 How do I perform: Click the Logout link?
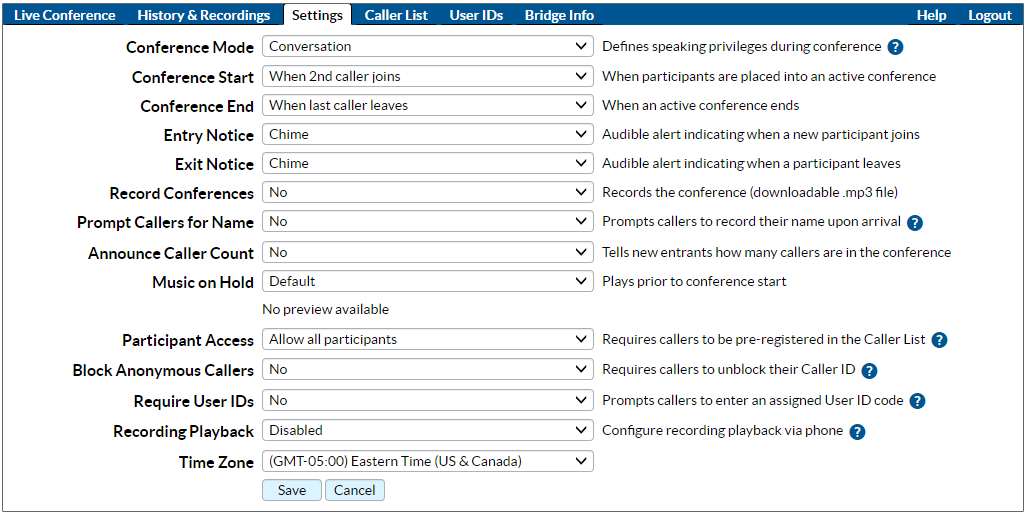tap(990, 15)
